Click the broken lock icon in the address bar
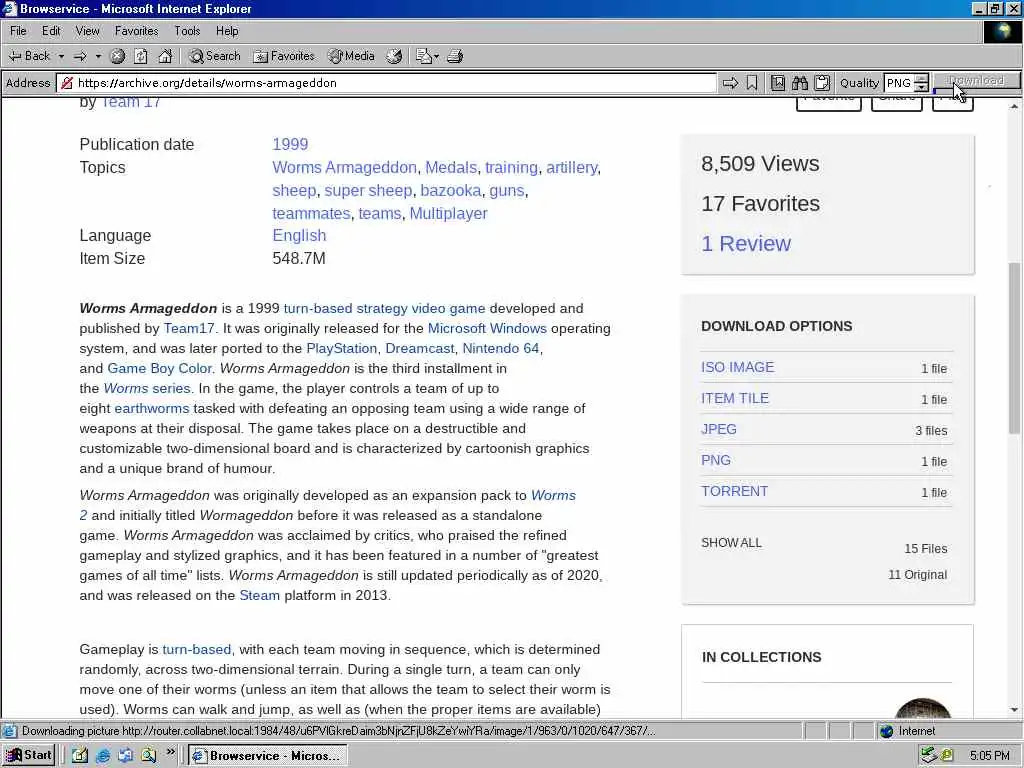The image size is (1024, 768). 66,83
